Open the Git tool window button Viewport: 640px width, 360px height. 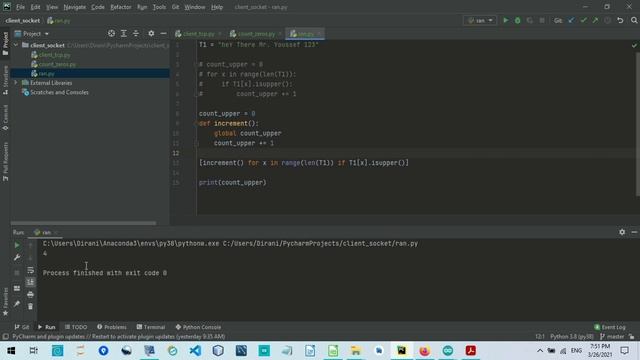tap(22, 327)
